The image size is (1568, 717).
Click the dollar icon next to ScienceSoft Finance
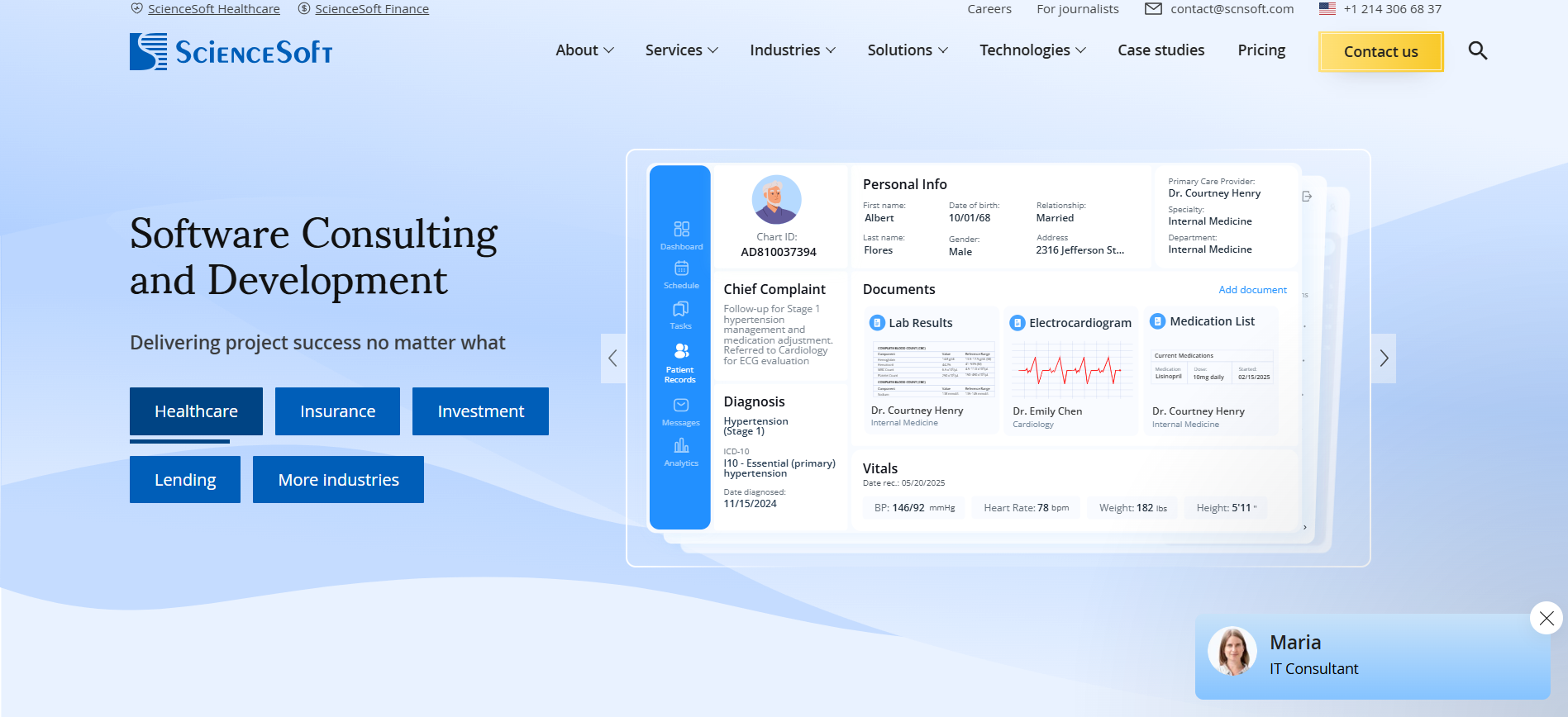pos(304,8)
